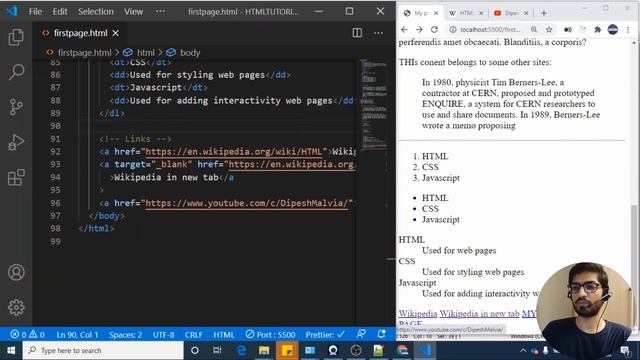Open the Chrome Extensions puzzle icon
Screen dimensions: 640x360
point(598,29)
